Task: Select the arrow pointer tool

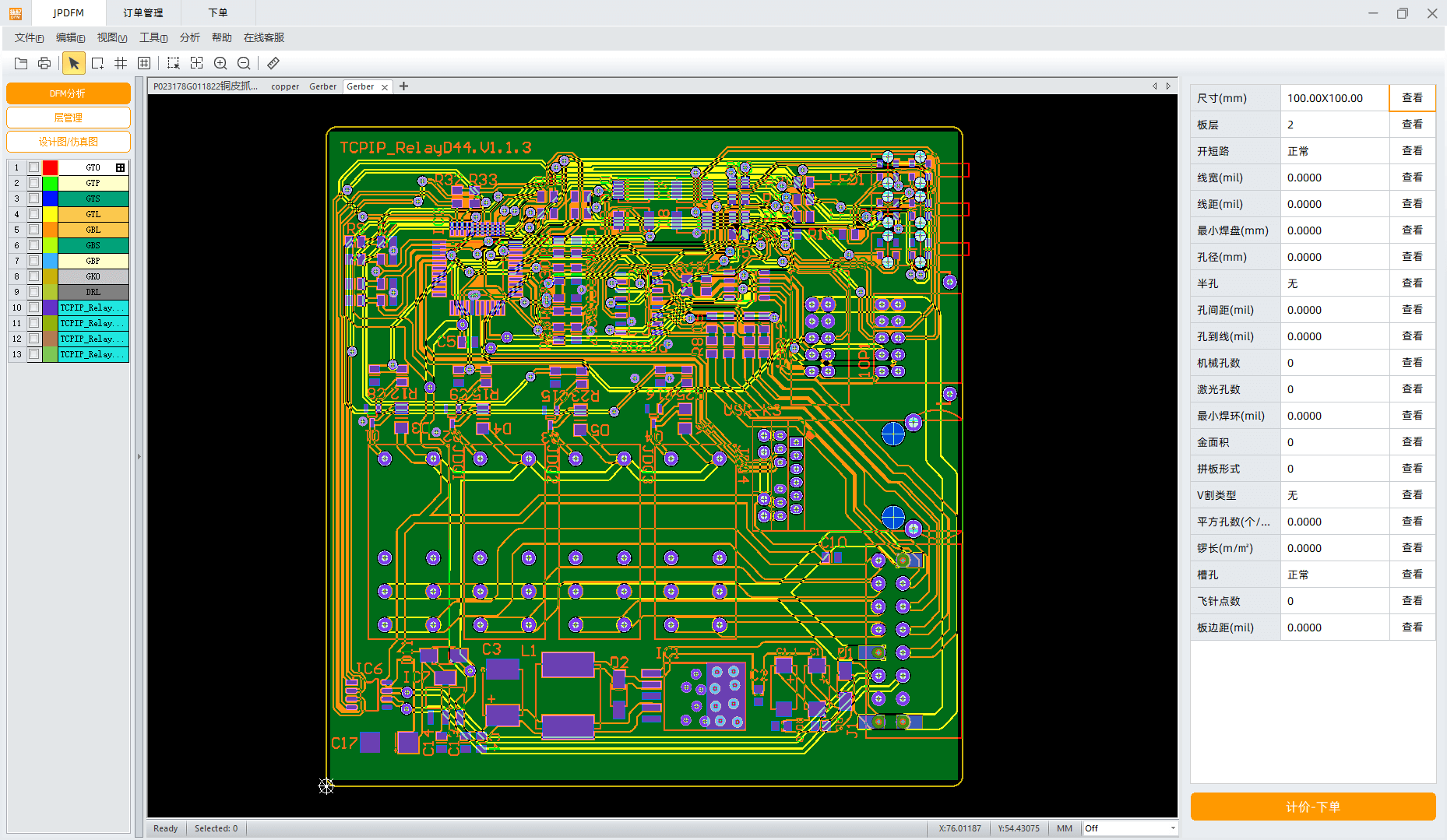Action: tap(73, 63)
